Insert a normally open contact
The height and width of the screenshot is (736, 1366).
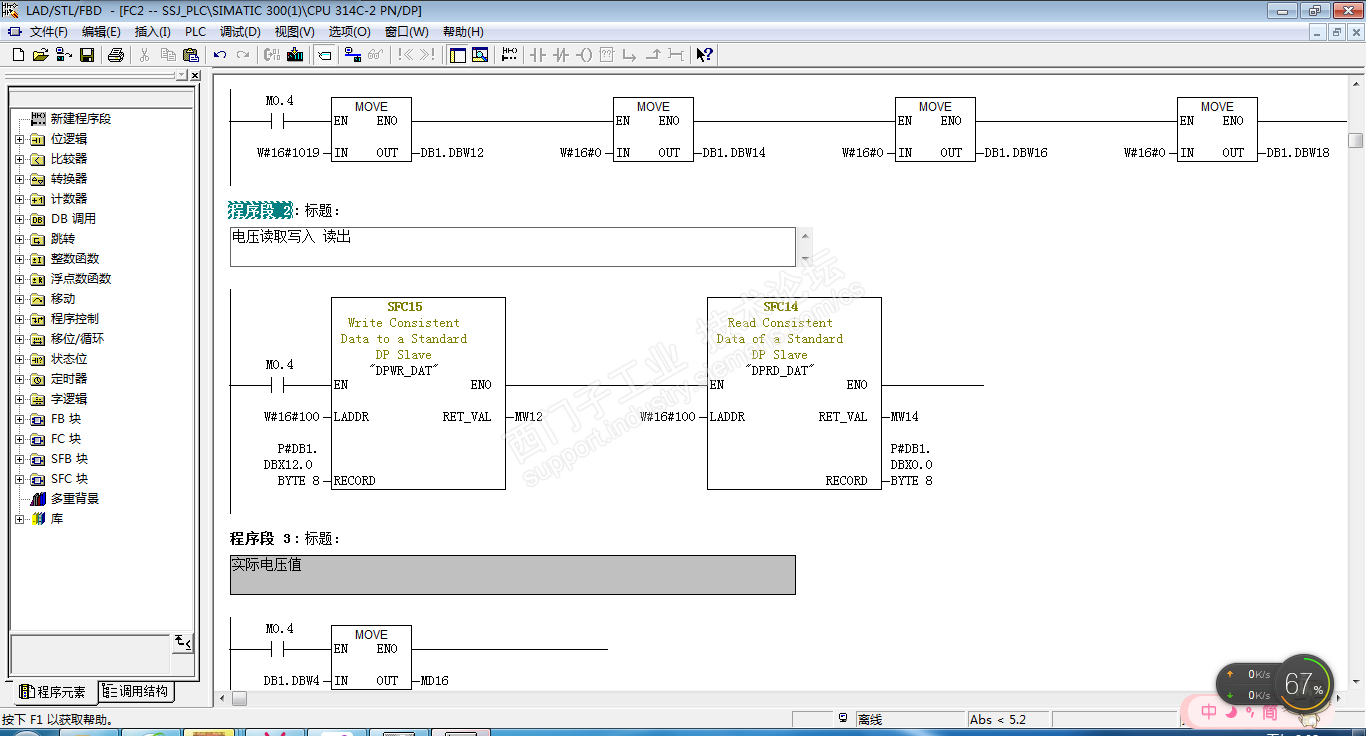point(538,55)
